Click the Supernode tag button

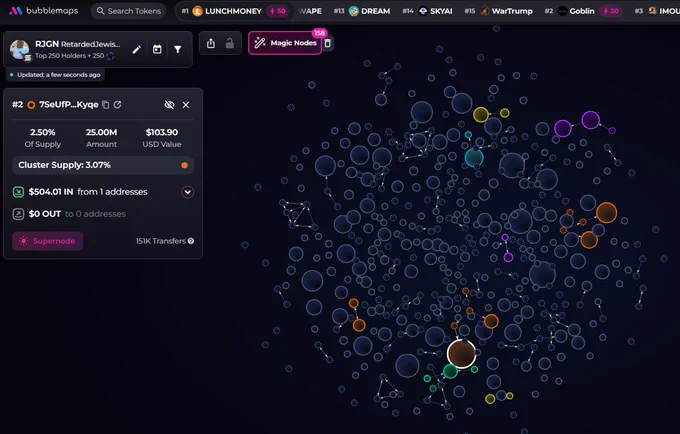(x=48, y=241)
